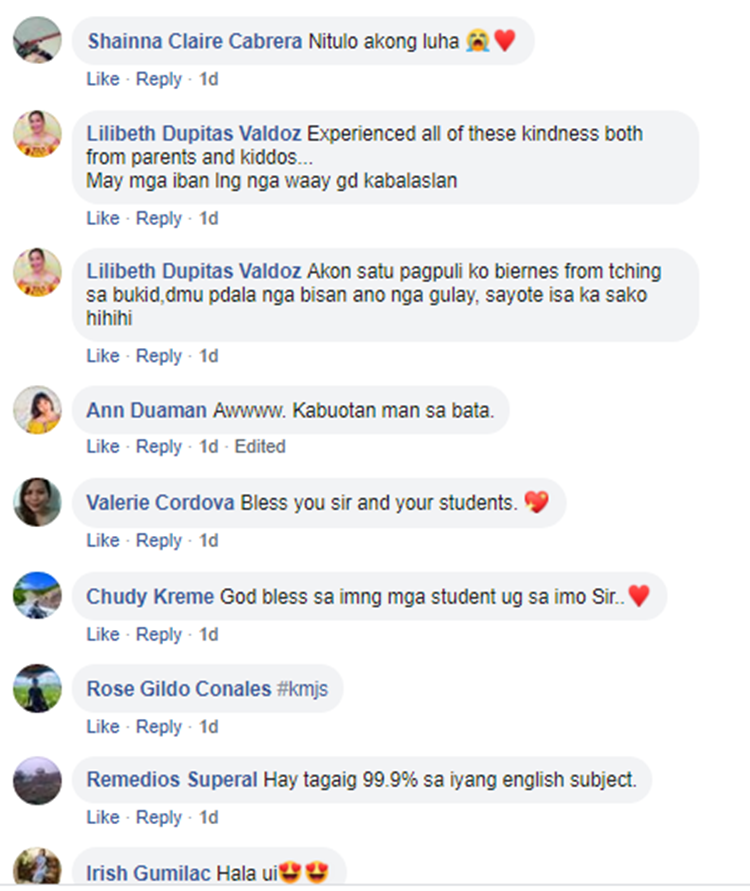Click Valerie Cordova's profile photo
750x891 pixels.
coord(37,502)
